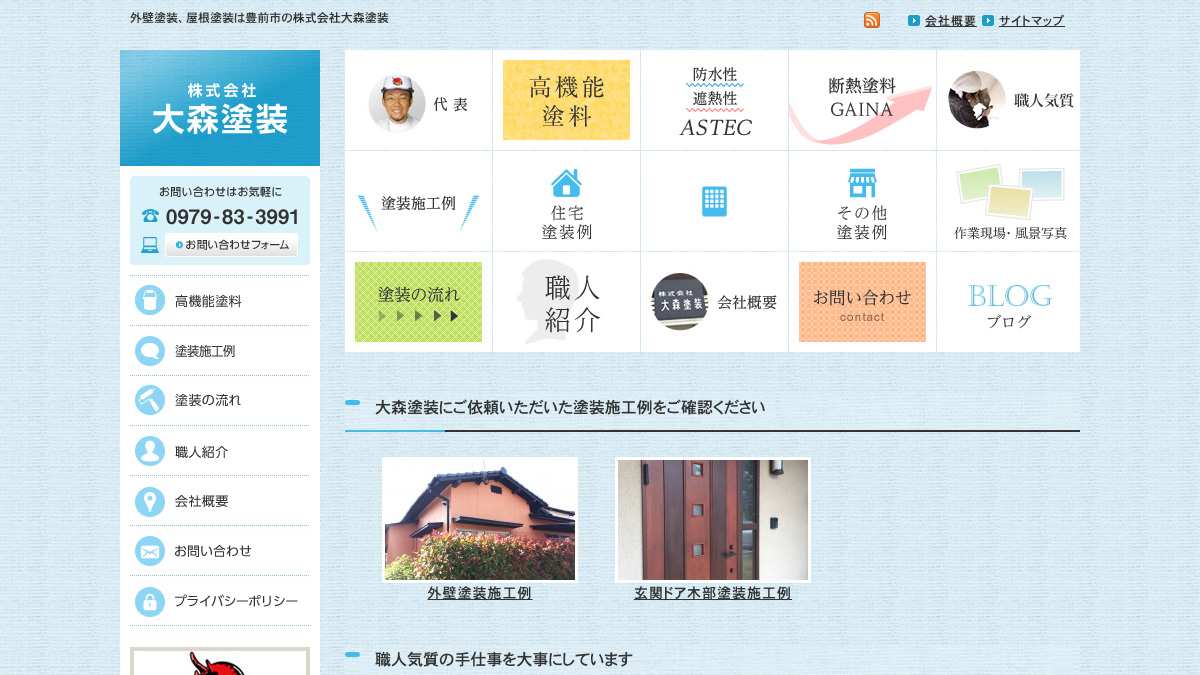This screenshot has width=1200, height=675.
Task: Open お問い合わせ in the sidebar menu
Action: pos(213,551)
